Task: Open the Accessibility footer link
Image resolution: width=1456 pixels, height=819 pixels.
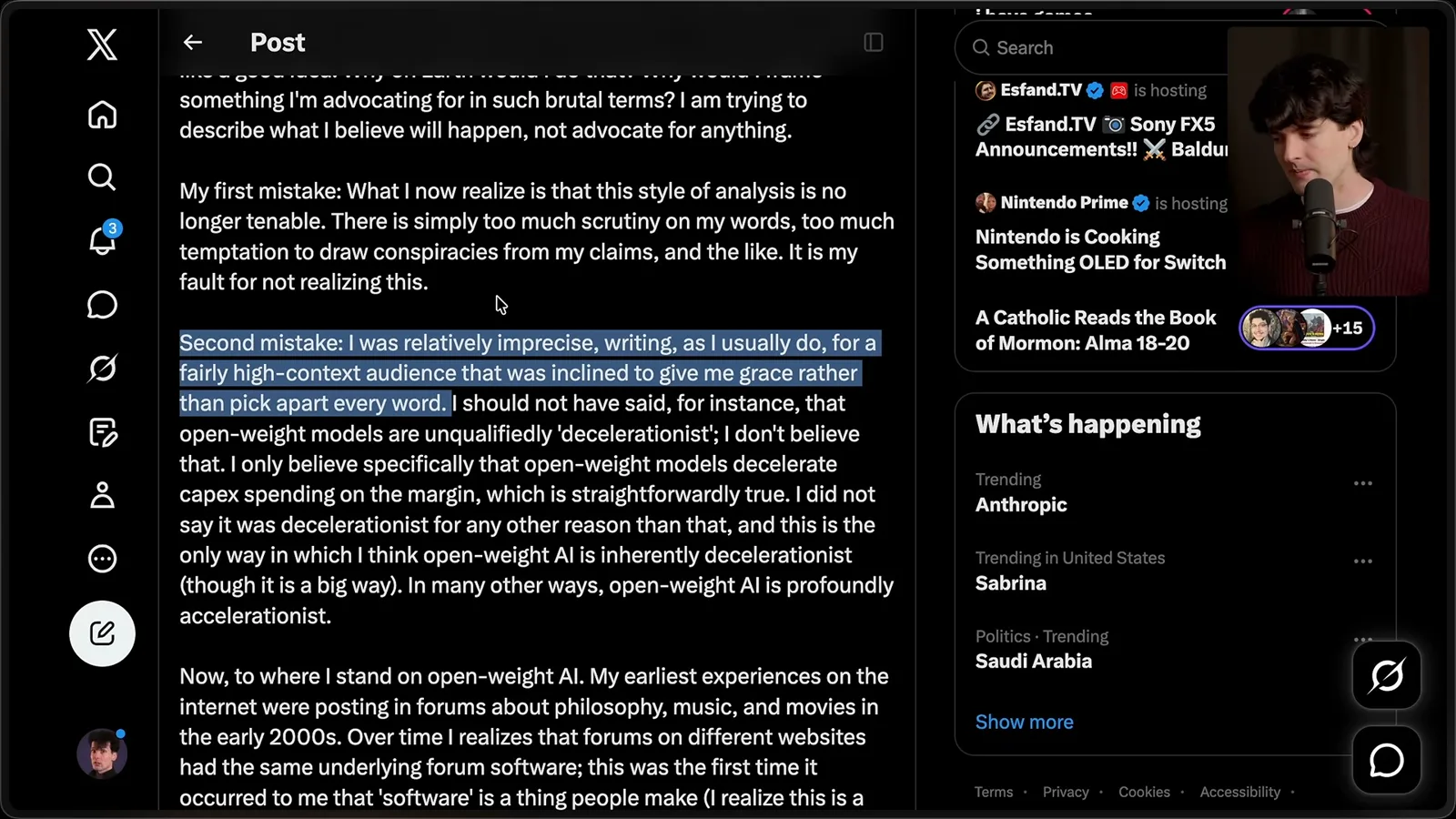Action: pos(1239,792)
